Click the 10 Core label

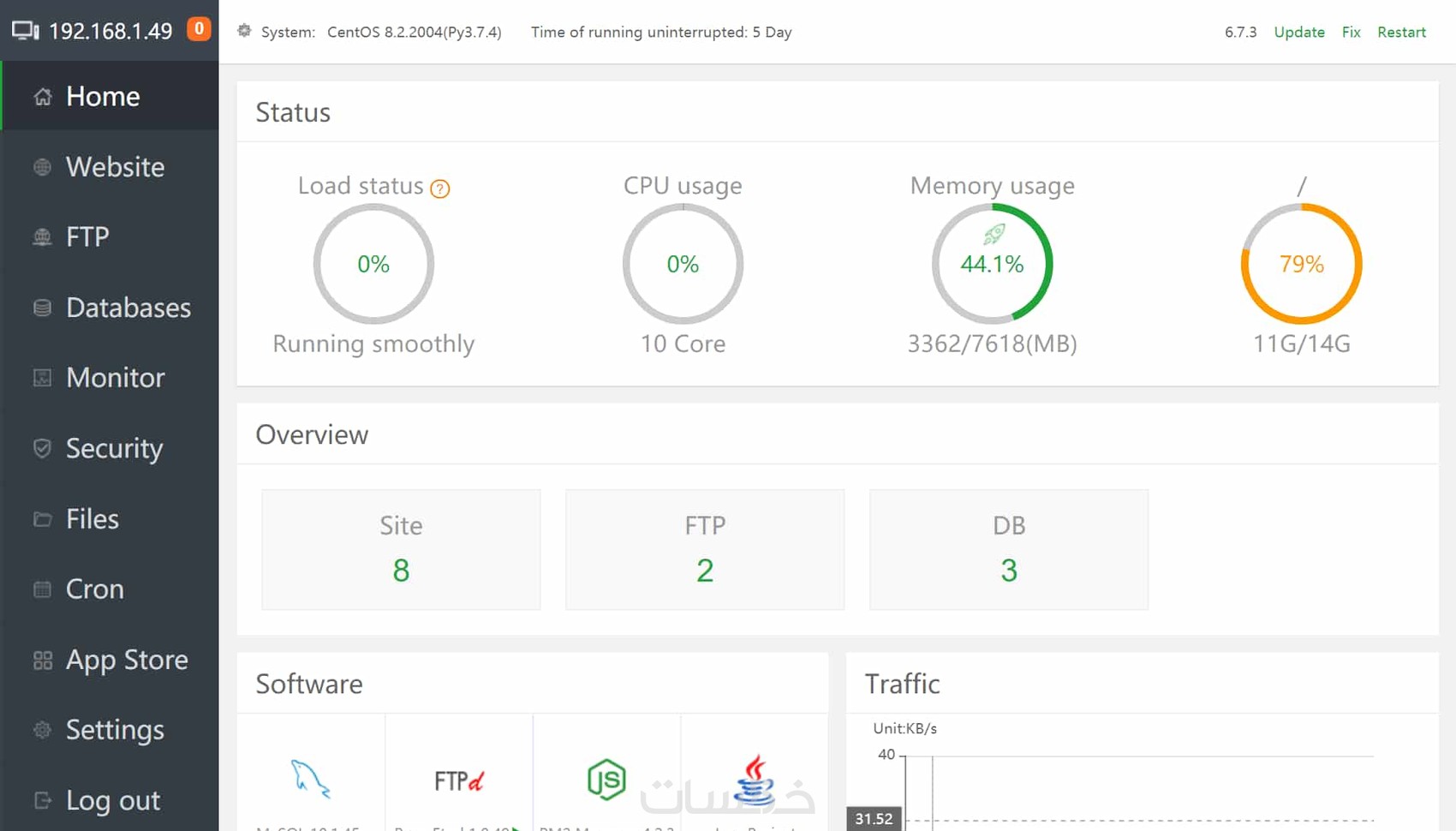point(683,344)
